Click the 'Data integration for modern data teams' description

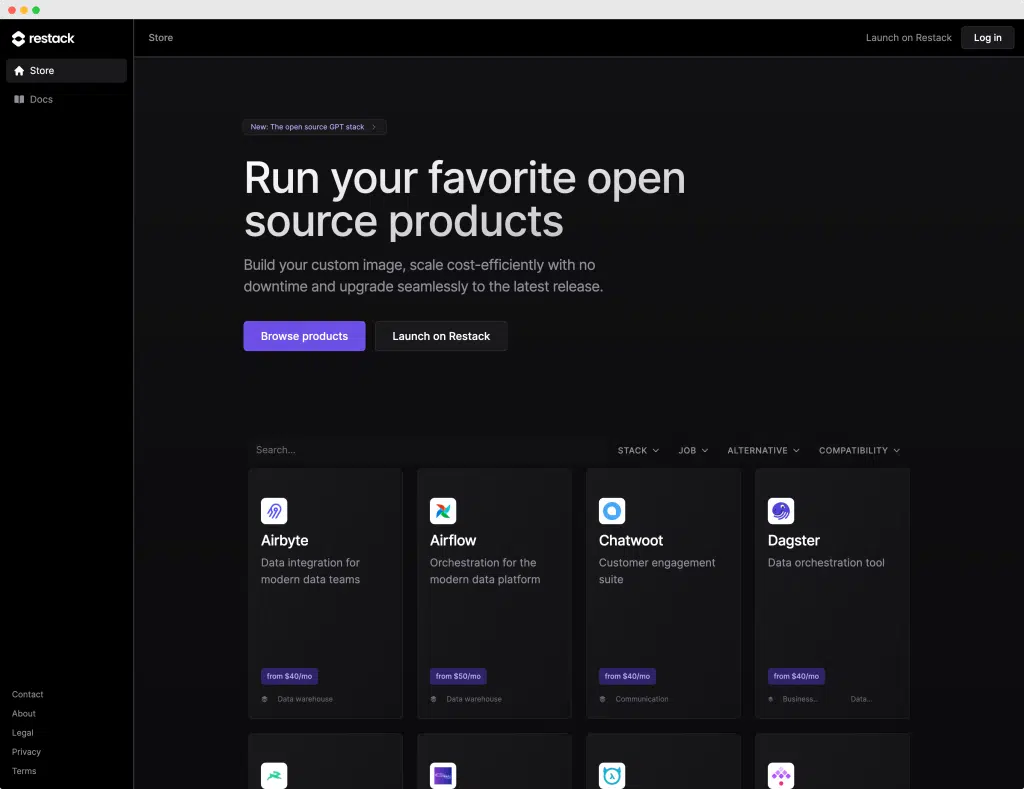tap(310, 571)
